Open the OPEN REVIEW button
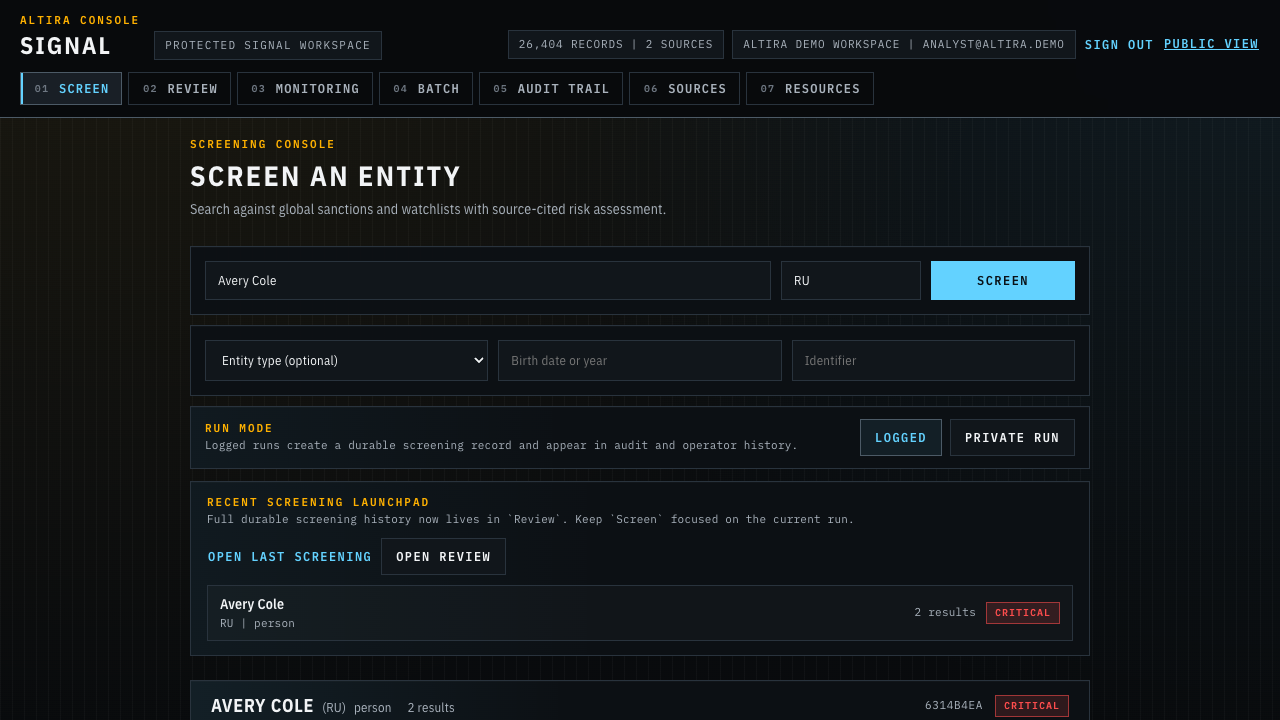 [443, 556]
